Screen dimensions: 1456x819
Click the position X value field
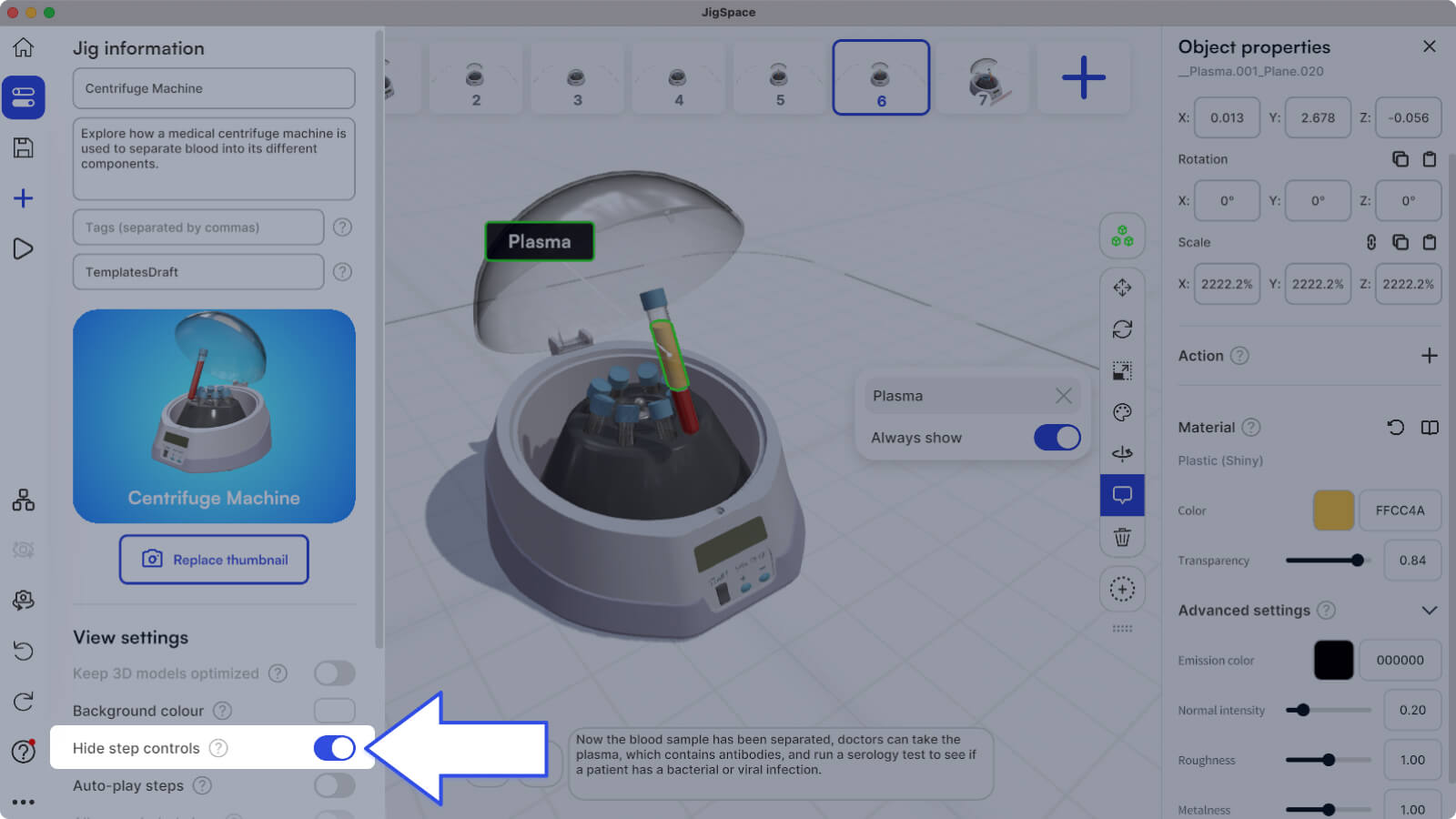pyautogui.click(x=1227, y=117)
